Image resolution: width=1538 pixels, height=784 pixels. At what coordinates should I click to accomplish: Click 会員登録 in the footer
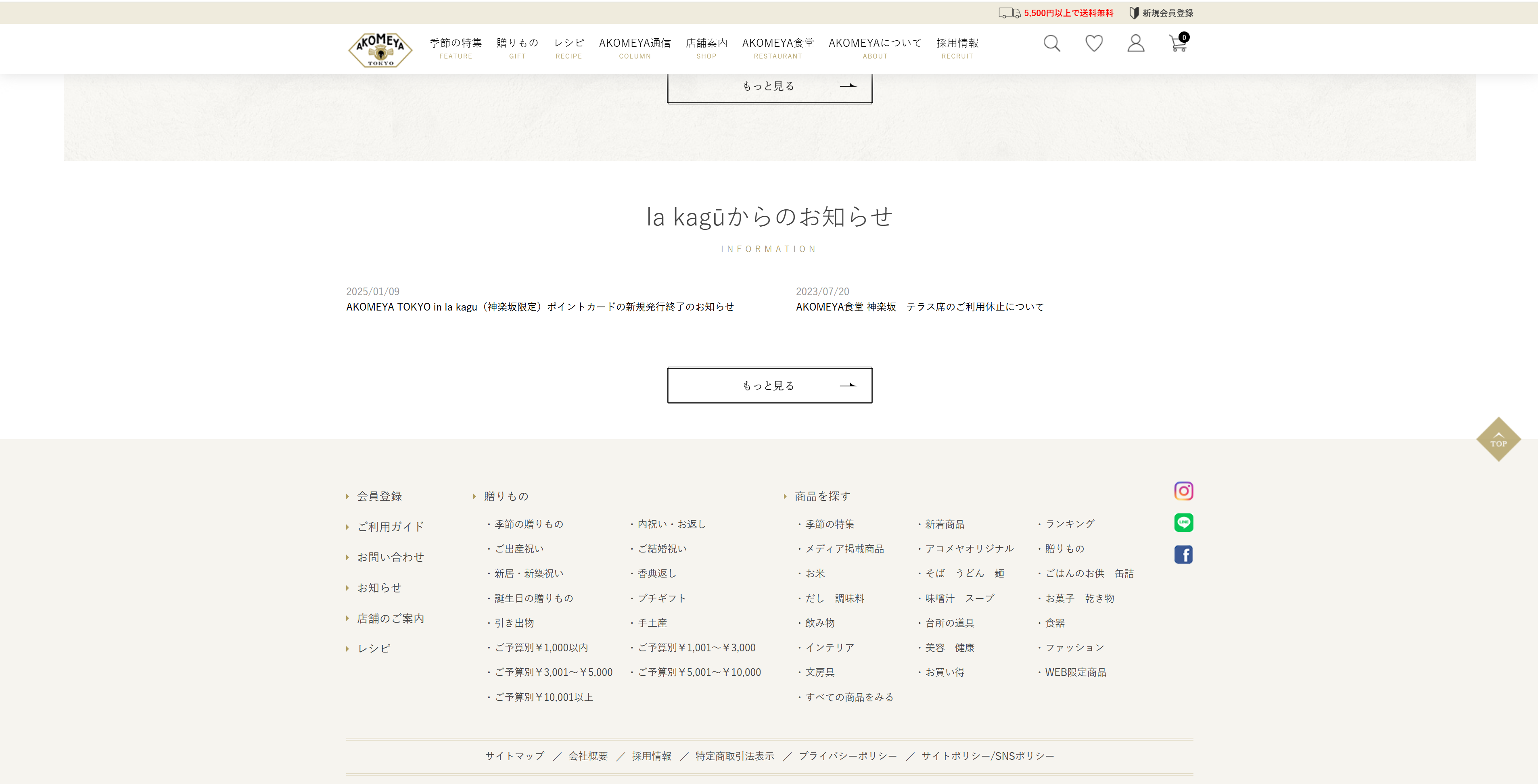tap(379, 496)
